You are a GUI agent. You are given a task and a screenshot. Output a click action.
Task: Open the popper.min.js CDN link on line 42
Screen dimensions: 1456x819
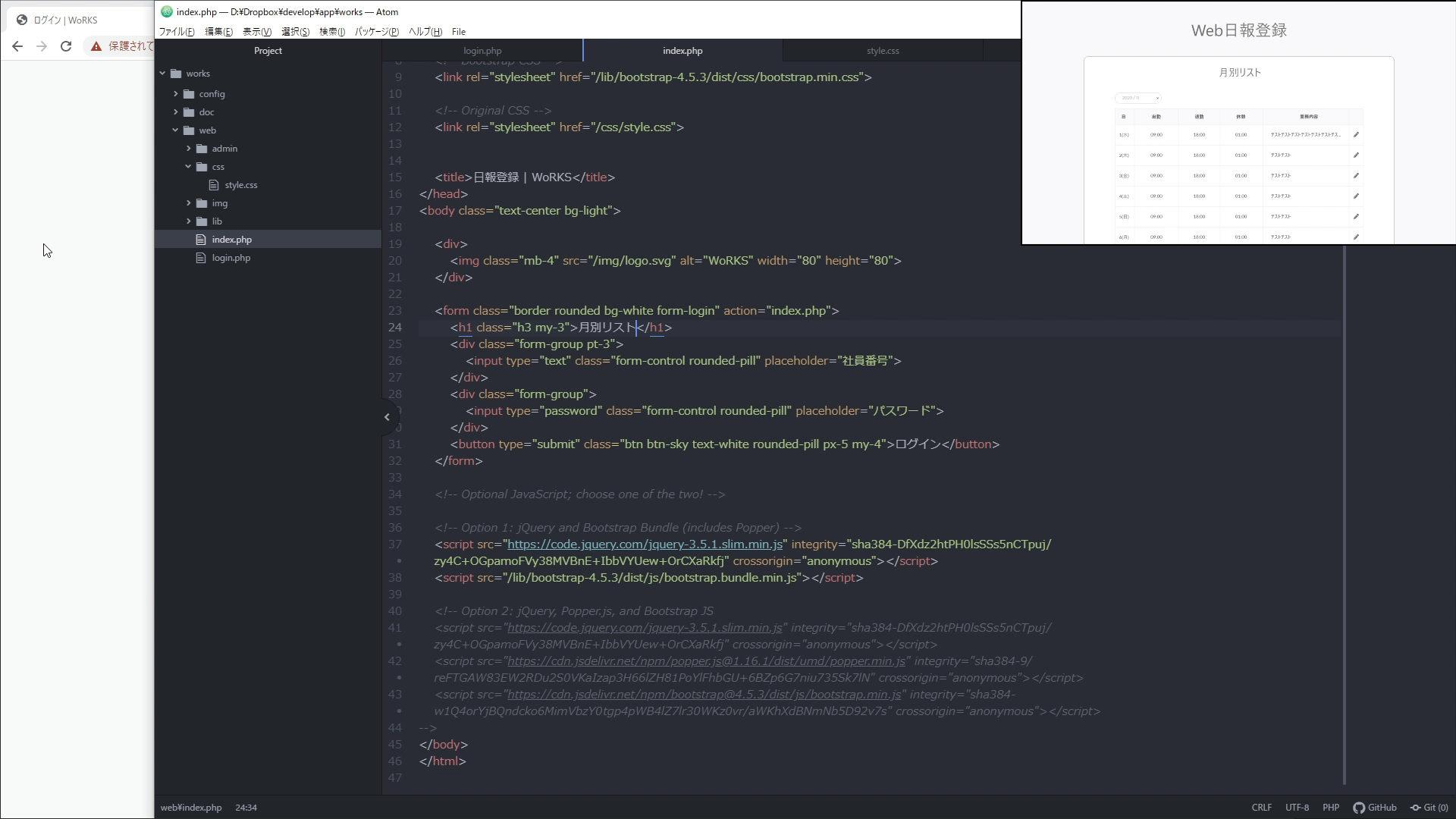[706, 661]
